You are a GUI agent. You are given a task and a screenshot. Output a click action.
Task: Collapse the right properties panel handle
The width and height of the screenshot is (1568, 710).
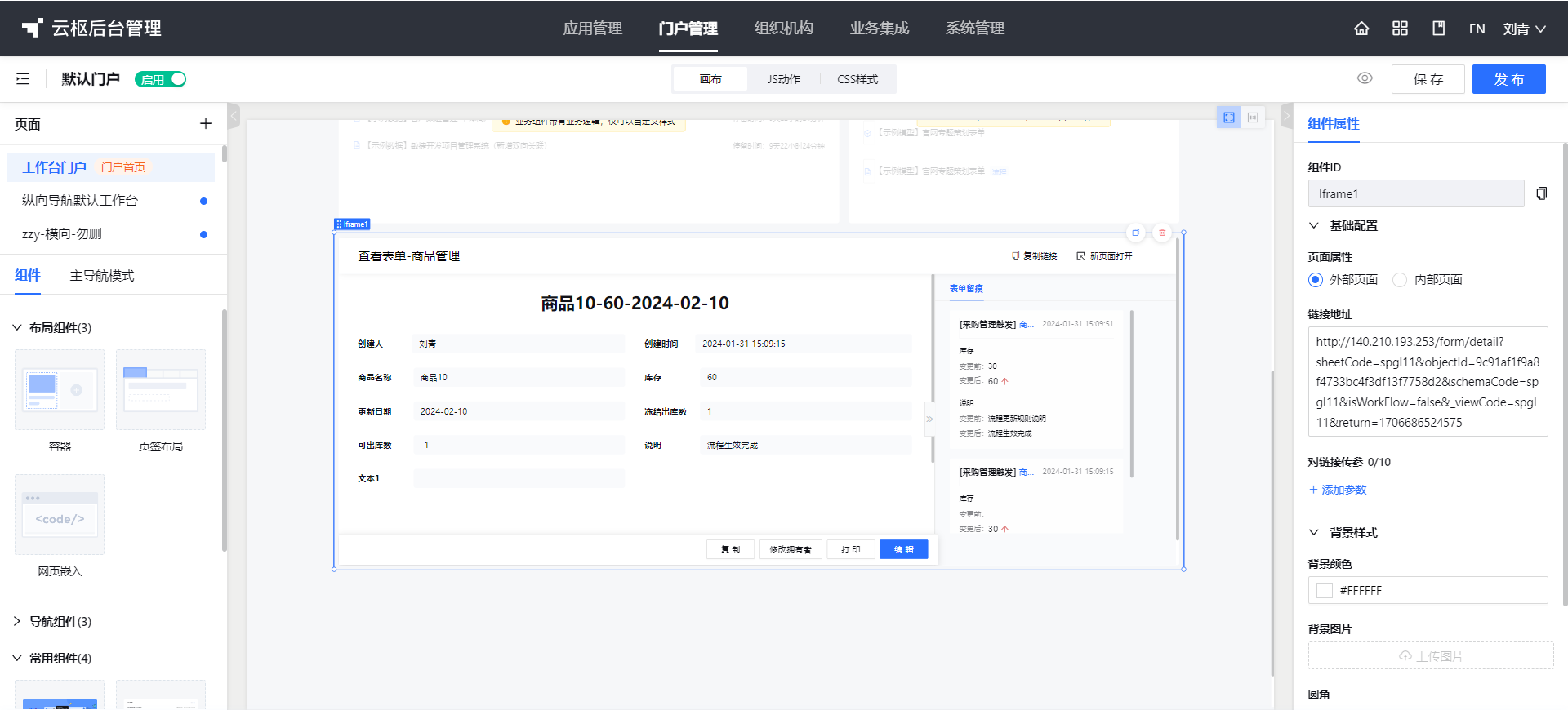point(1287,116)
